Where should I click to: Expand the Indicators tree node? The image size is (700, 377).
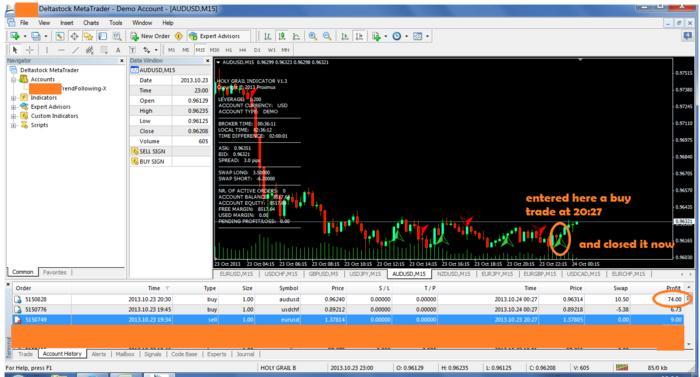click(x=13, y=98)
